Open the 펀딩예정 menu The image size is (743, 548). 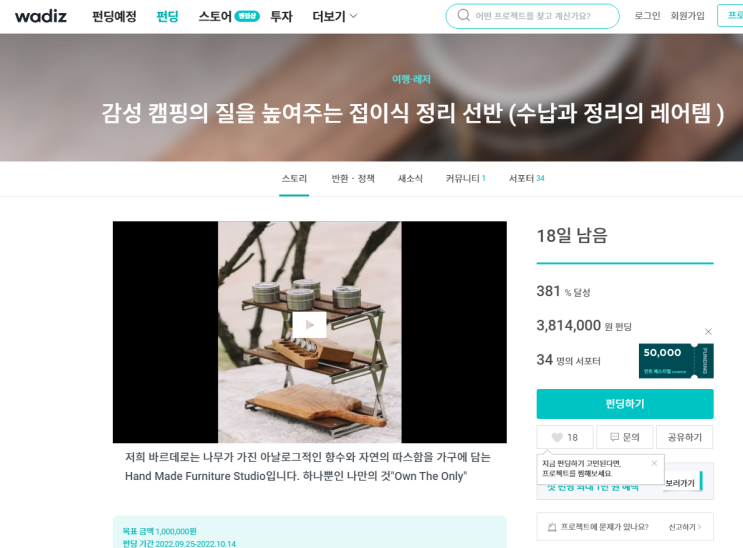point(114,16)
